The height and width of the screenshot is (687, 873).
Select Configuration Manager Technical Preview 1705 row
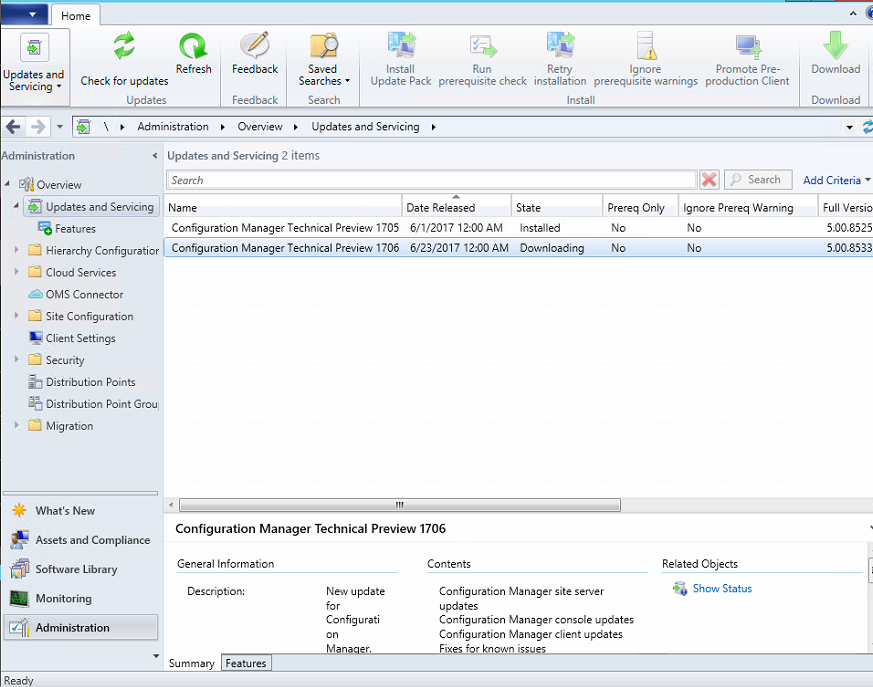coord(518,228)
